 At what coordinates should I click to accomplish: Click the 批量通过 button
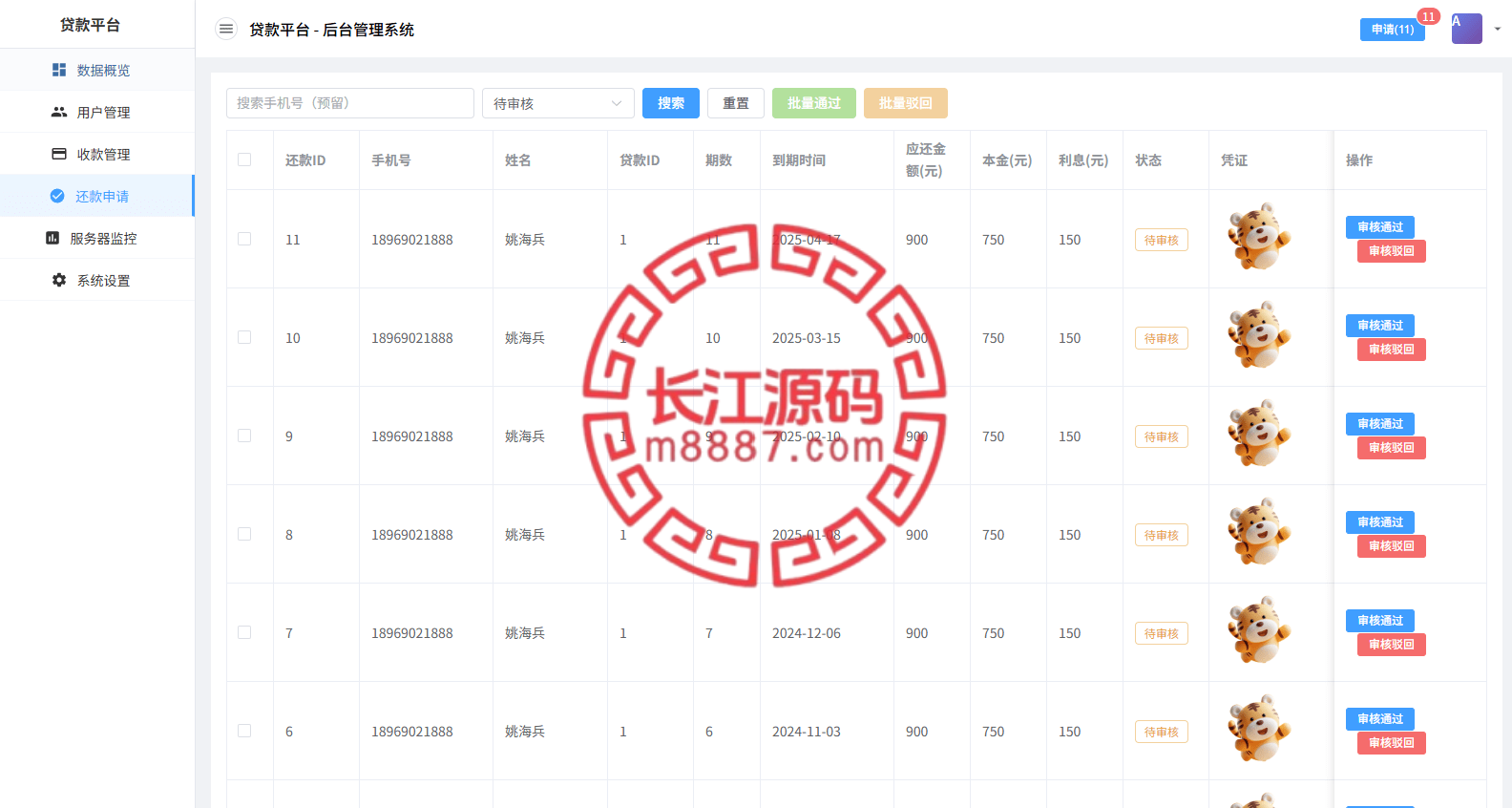(814, 103)
